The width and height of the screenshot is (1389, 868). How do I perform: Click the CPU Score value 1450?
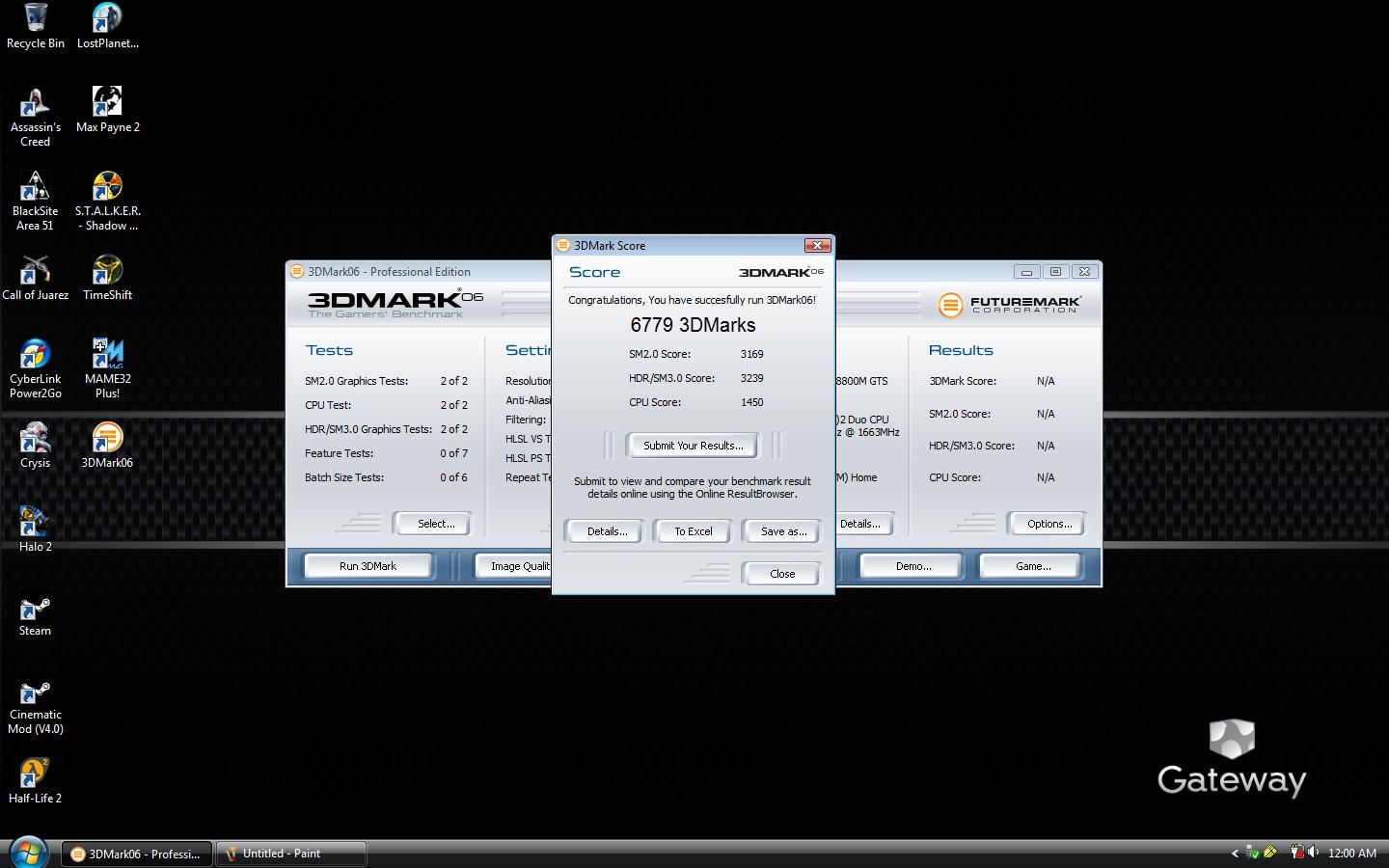pos(751,402)
